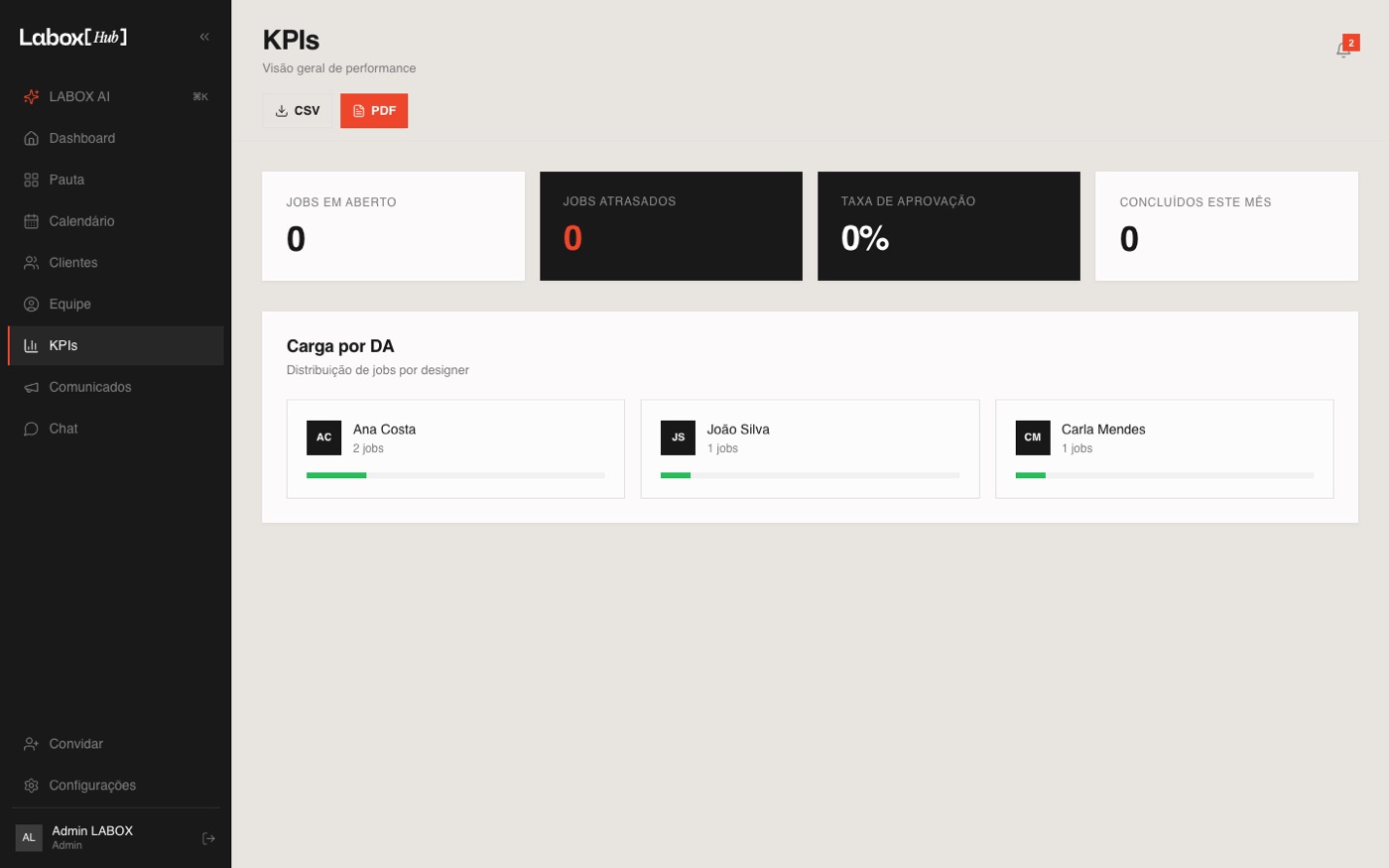Select the Clientes menu item

pyautogui.click(x=115, y=263)
